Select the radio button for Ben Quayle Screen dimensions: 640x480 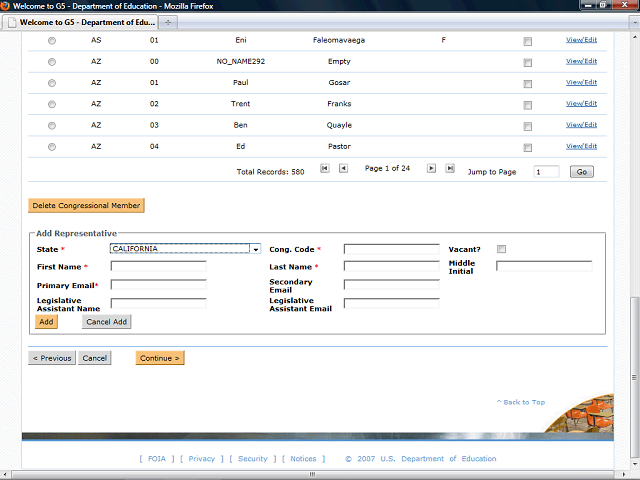click(52, 125)
